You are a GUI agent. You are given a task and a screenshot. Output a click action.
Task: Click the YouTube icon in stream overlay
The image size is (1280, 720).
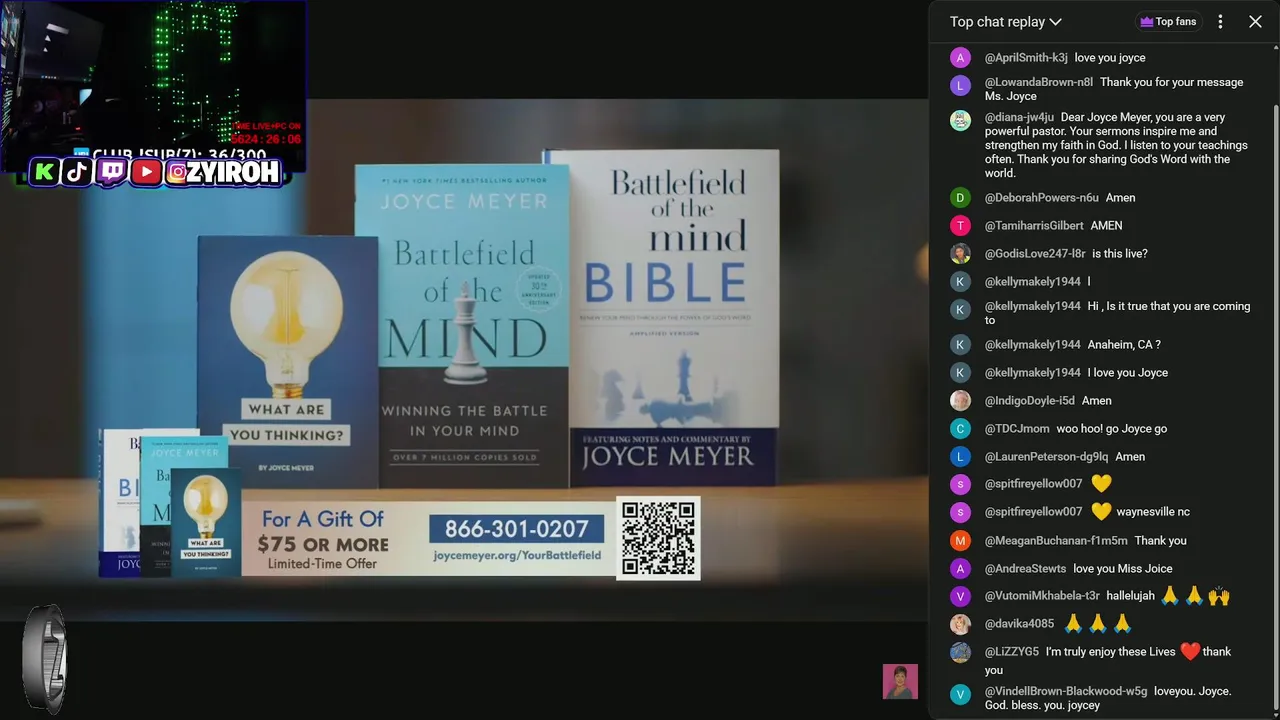[x=146, y=172]
